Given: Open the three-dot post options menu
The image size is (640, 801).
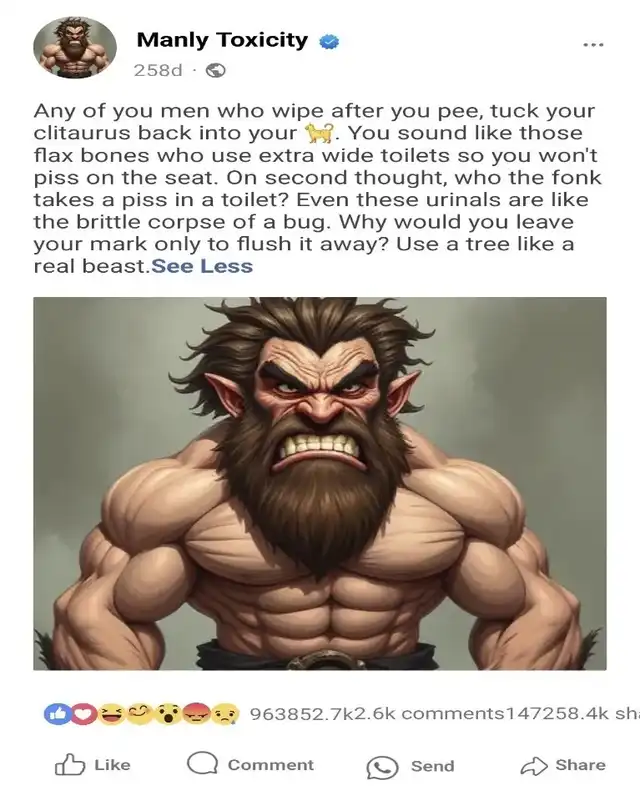Looking at the screenshot, I should click(x=594, y=45).
